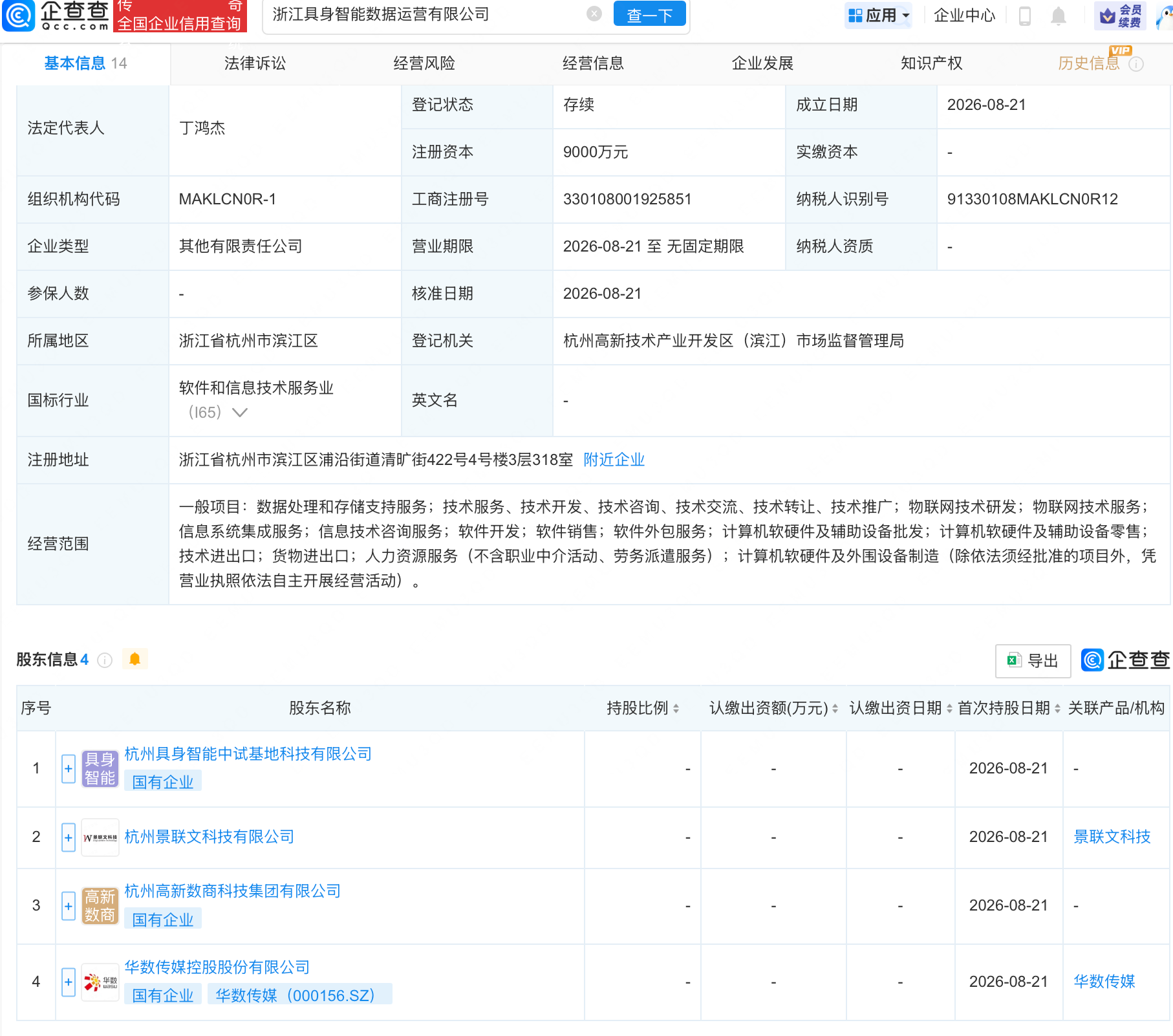
Task: Open 杭州高新数商 company logo
Action: 100,906
